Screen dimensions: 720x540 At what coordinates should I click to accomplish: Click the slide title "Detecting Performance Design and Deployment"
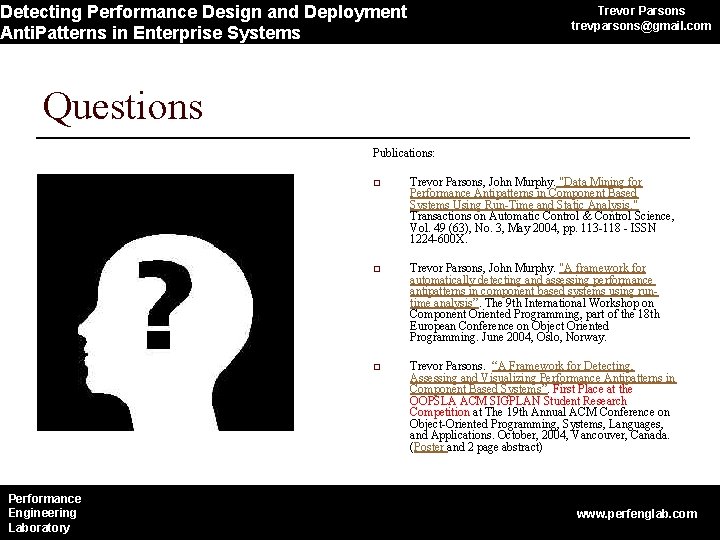click(203, 12)
